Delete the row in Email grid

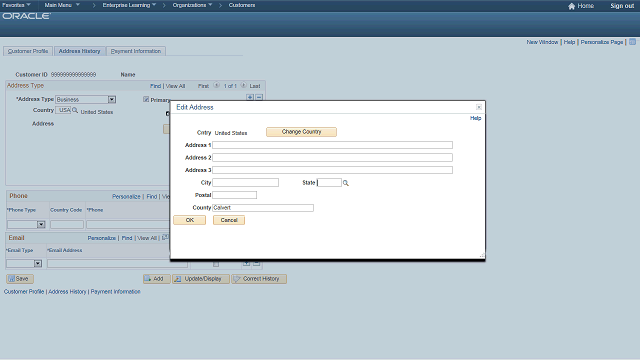(256, 264)
